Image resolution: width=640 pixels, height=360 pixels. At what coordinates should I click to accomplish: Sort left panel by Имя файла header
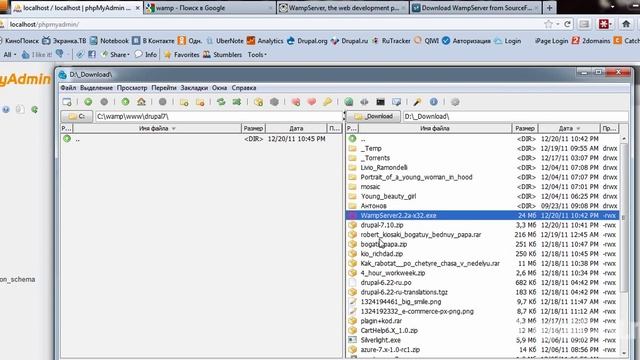[157, 128]
